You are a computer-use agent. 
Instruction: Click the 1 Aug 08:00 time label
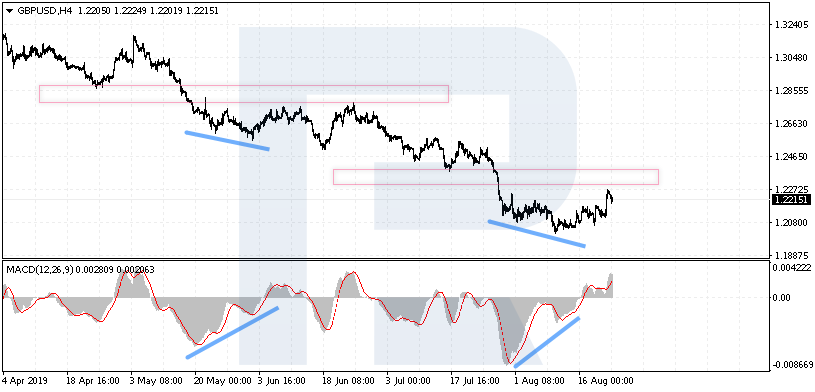[x=541, y=381]
